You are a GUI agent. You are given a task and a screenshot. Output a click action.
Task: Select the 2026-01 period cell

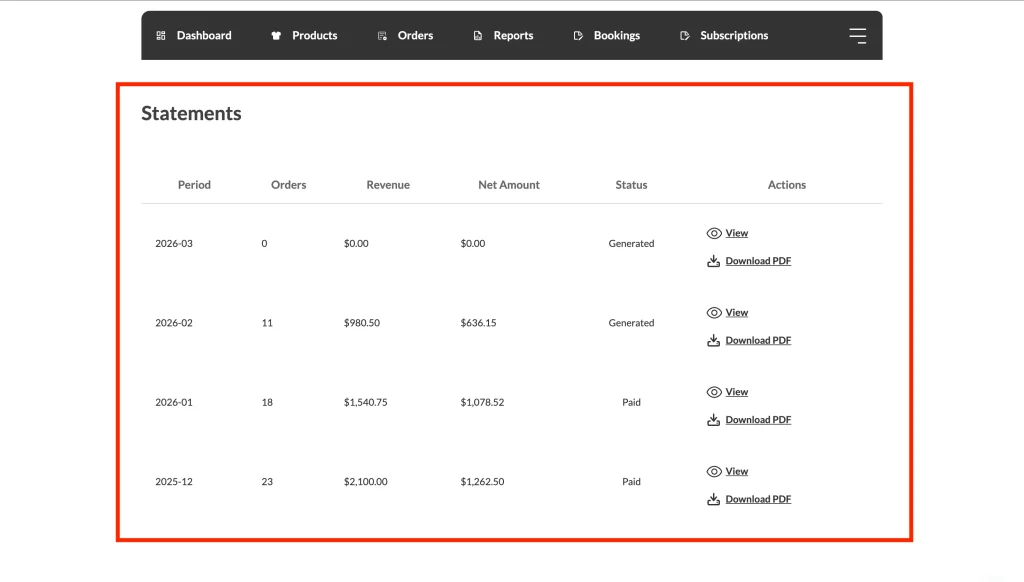[174, 402]
